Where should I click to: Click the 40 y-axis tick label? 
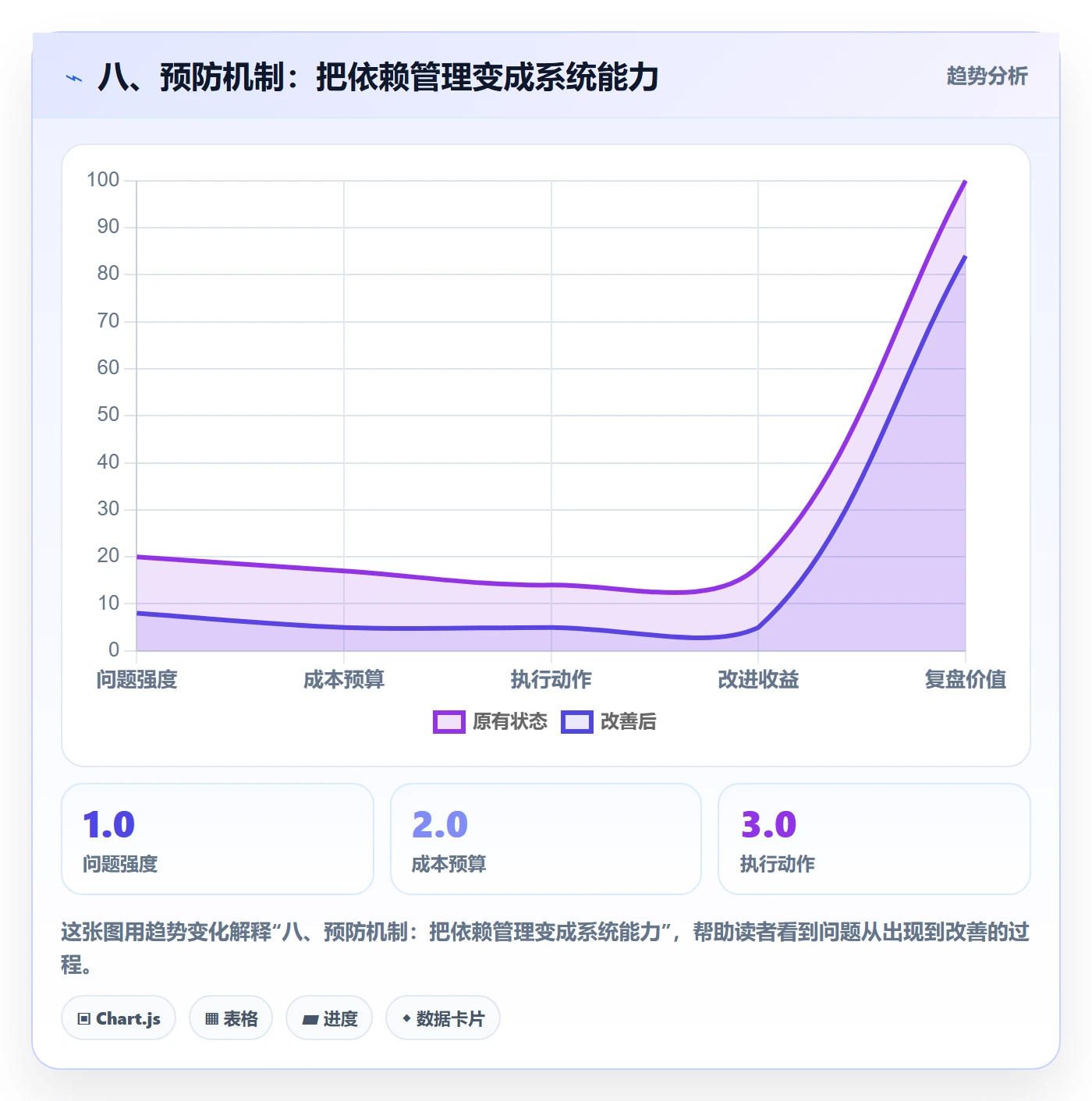(108, 462)
